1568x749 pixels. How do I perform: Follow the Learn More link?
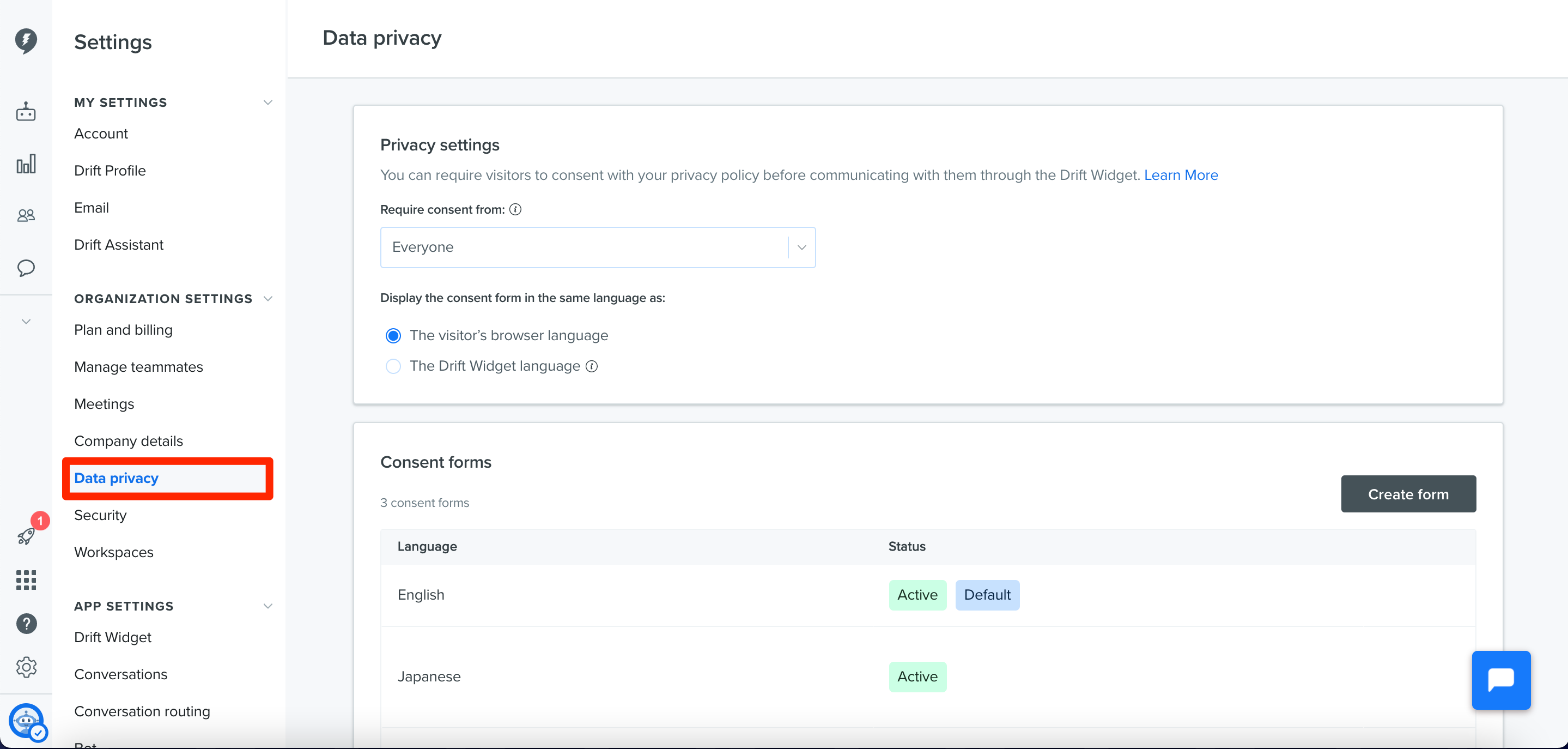tap(1181, 176)
